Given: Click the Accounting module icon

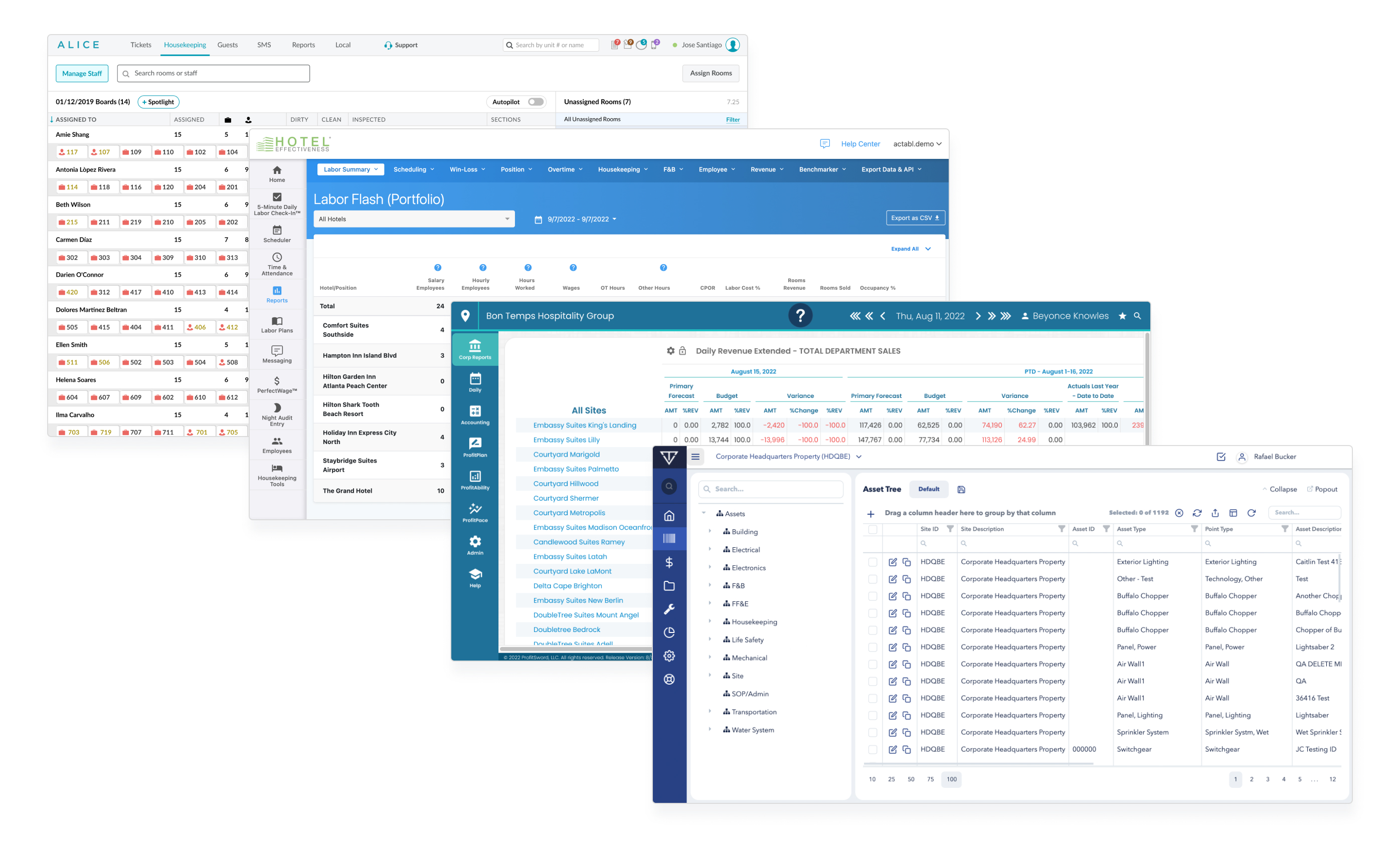Looking at the screenshot, I should [475, 413].
